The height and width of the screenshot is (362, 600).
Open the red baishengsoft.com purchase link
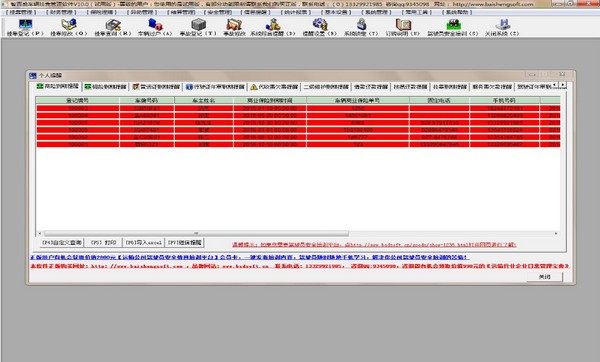(300, 266)
